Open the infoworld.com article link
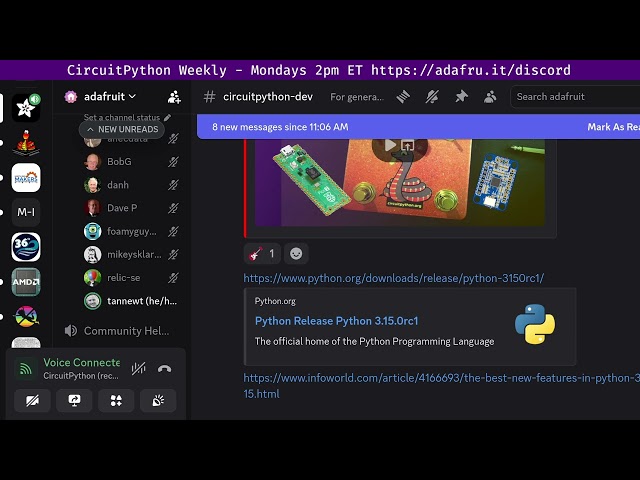This screenshot has width=640, height=480. click(442, 386)
